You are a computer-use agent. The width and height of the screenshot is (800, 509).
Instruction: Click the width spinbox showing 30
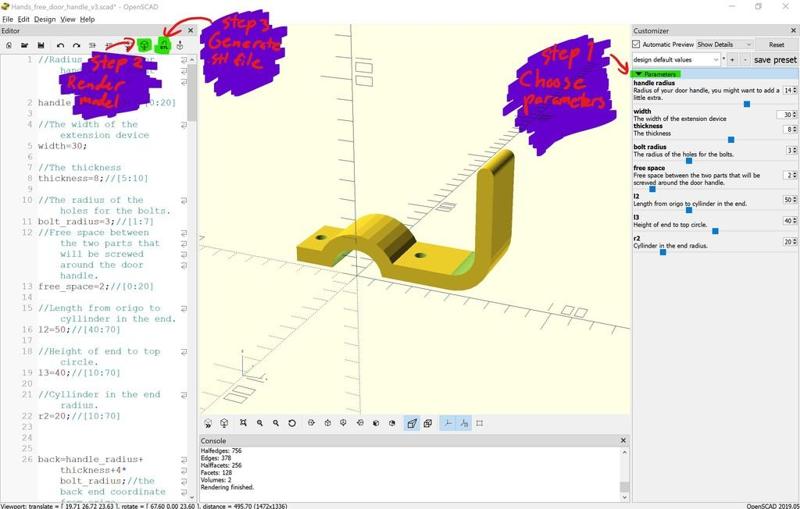pos(786,115)
